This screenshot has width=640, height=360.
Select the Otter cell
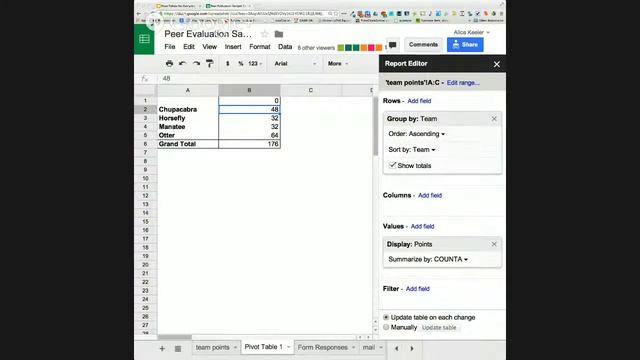(188, 135)
